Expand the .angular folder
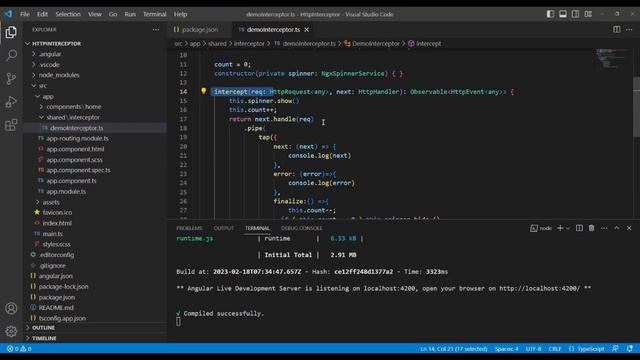The width and height of the screenshot is (640, 360). tap(50, 54)
